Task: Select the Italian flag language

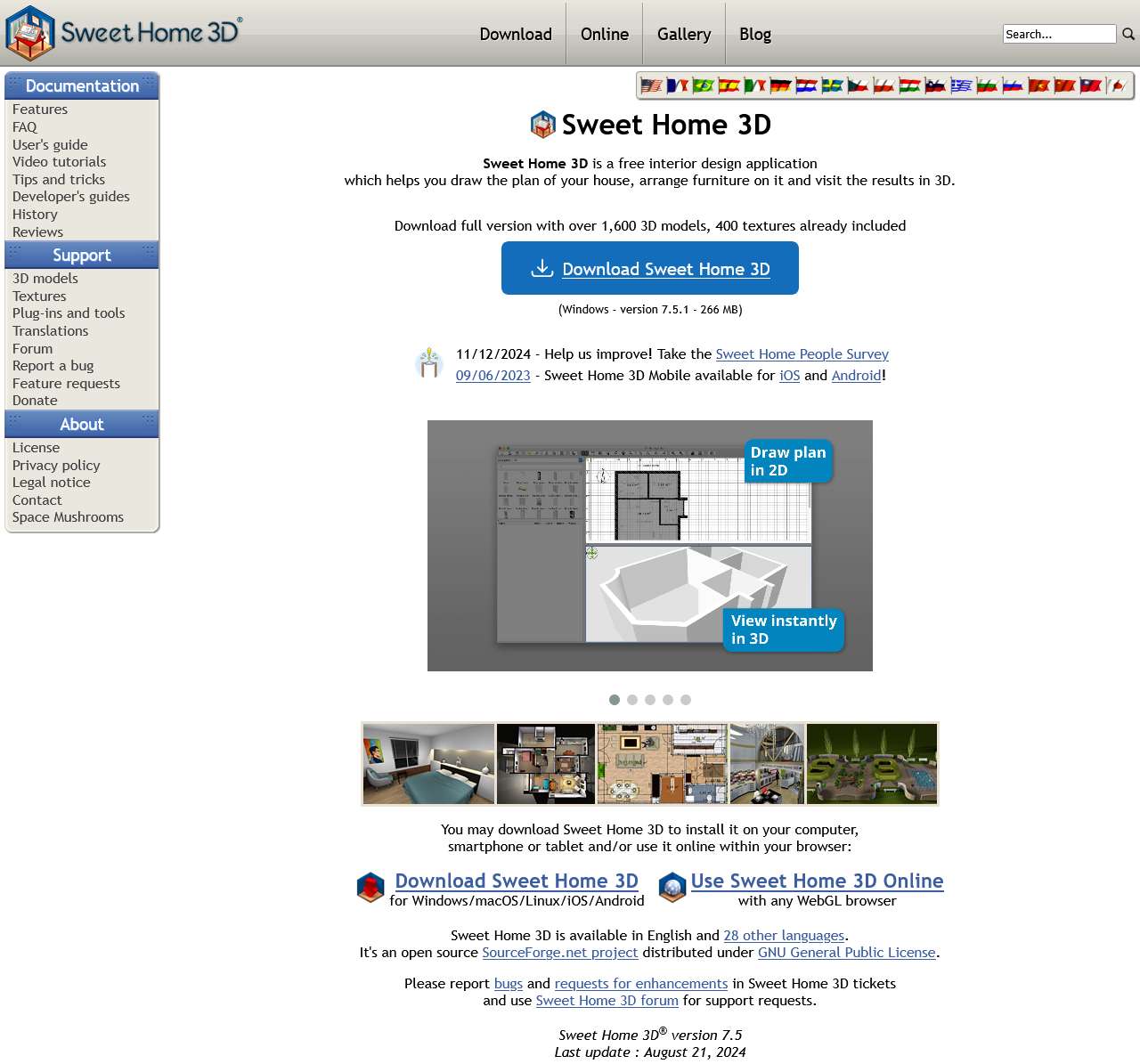Action: click(x=755, y=85)
